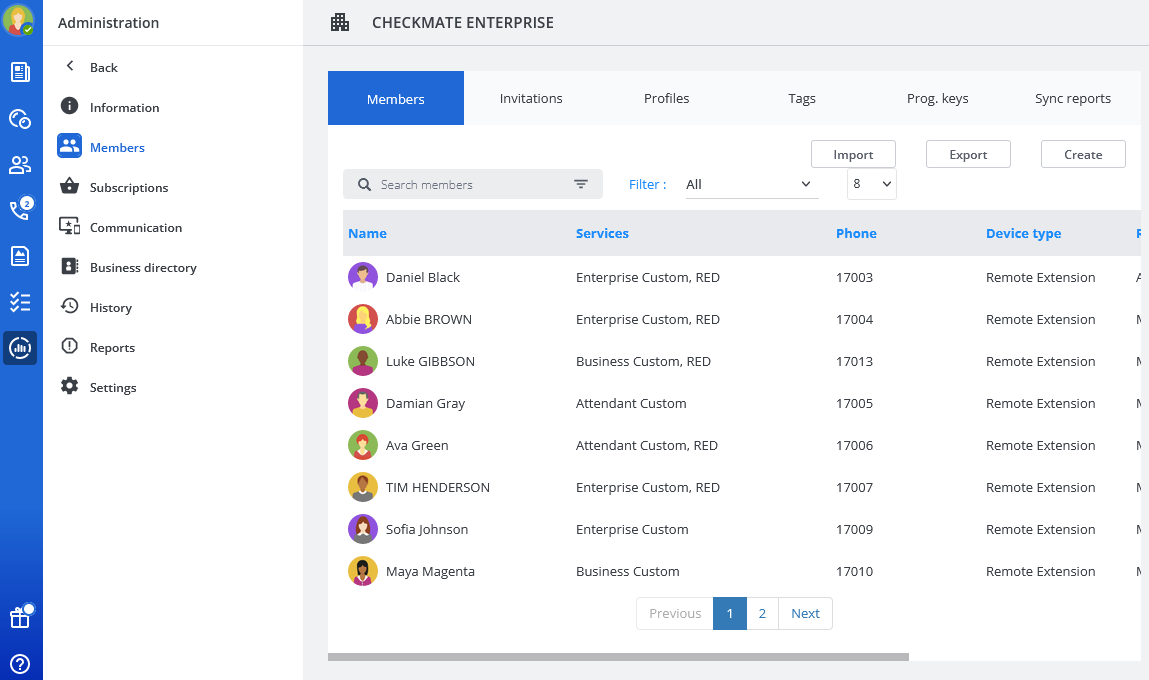Go to page 2 of members
Viewport: 1149px width, 680px height.
point(762,613)
